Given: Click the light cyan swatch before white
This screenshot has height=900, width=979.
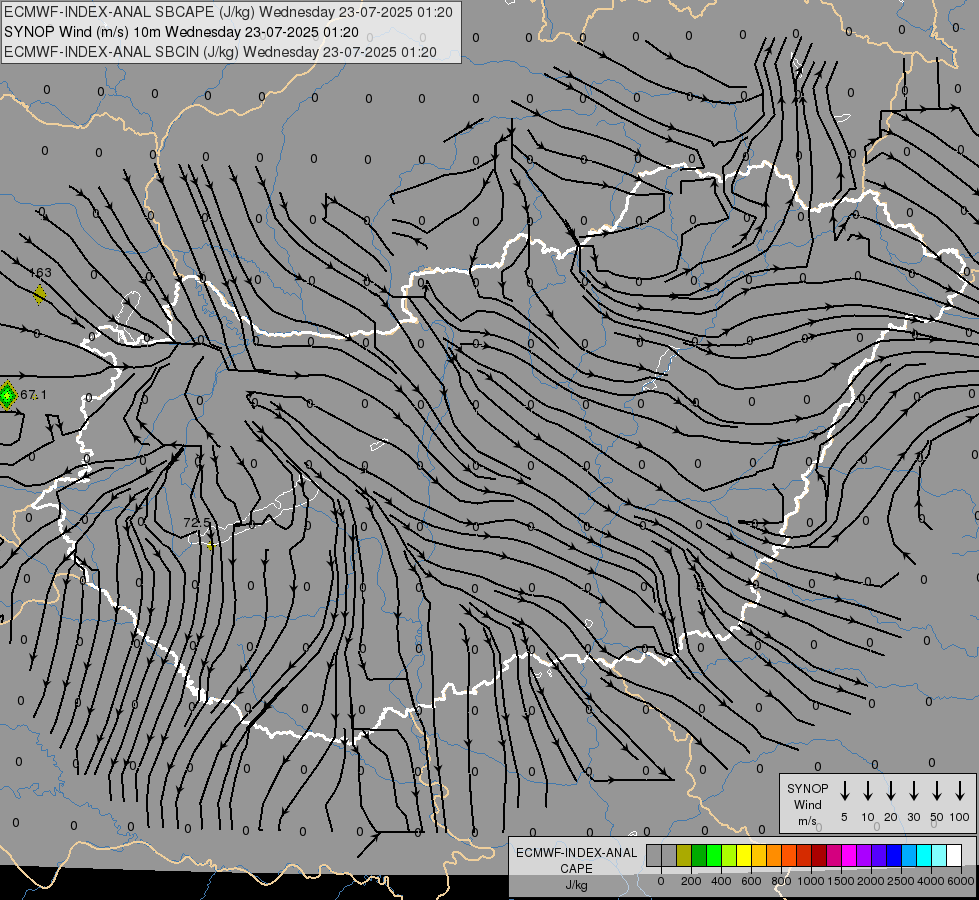Looking at the screenshot, I should click(x=938, y=855).
